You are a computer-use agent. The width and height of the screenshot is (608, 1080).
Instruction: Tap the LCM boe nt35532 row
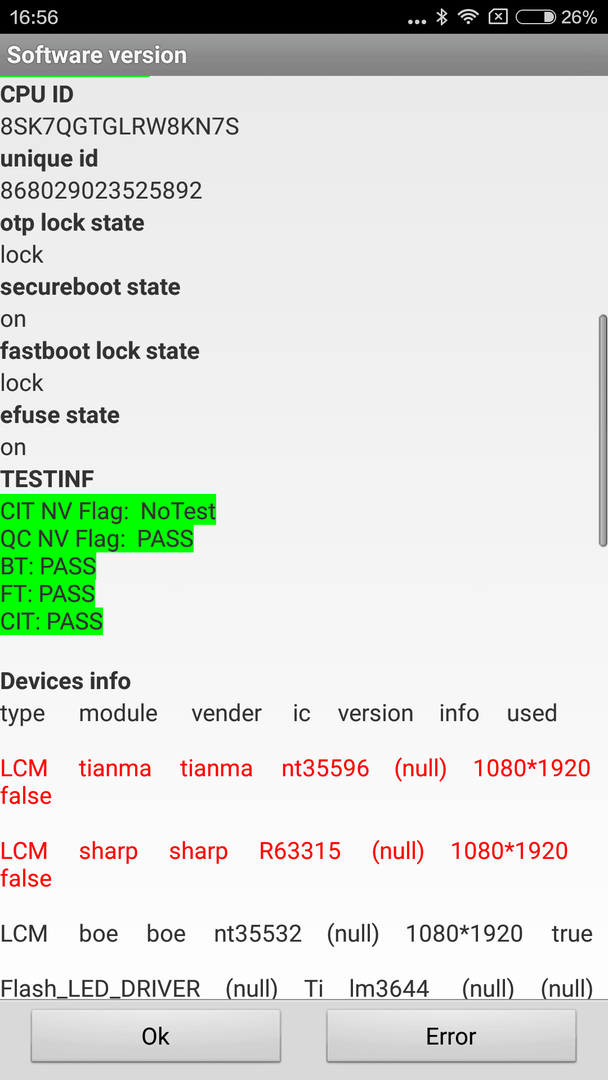coord(297,933)
